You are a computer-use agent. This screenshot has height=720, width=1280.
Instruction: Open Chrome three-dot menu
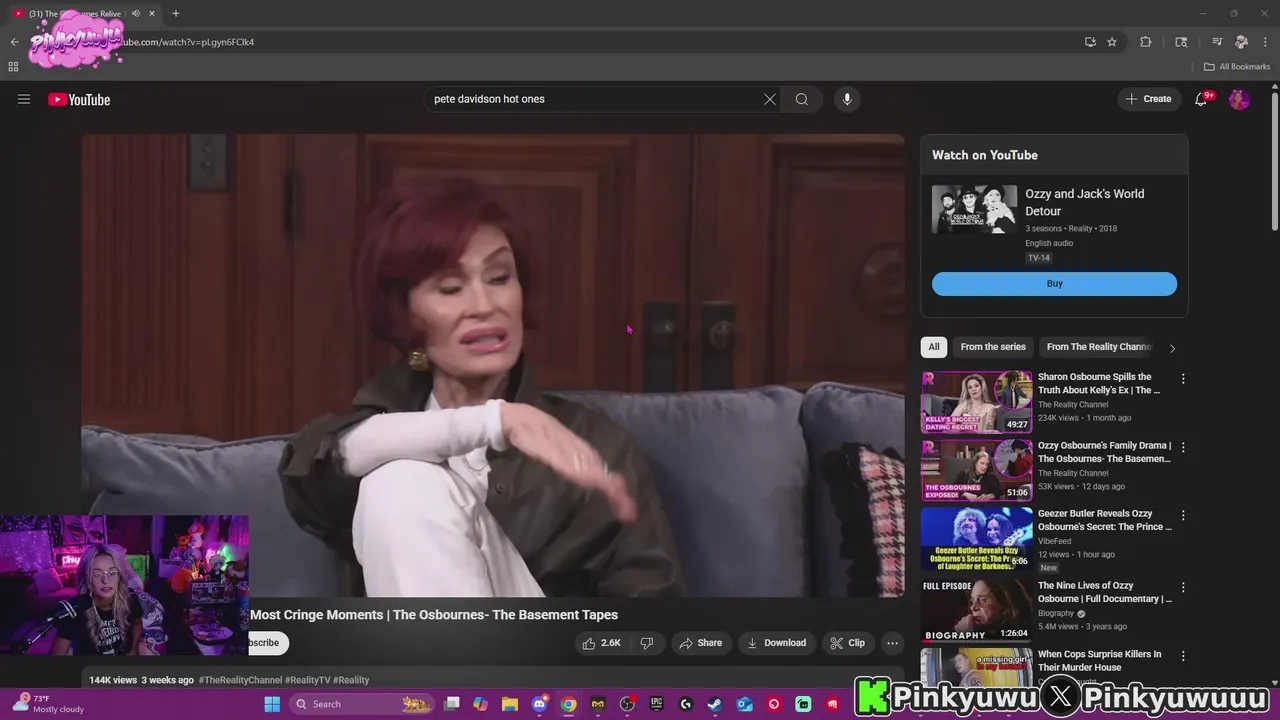[1264, 42]
